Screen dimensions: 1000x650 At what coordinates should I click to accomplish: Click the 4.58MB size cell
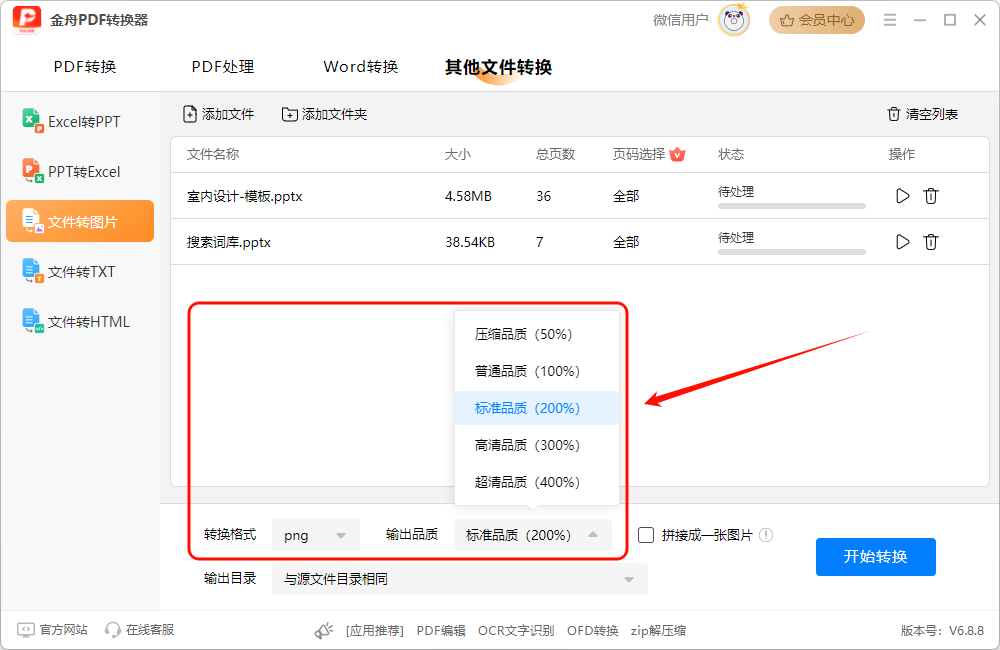468,196
